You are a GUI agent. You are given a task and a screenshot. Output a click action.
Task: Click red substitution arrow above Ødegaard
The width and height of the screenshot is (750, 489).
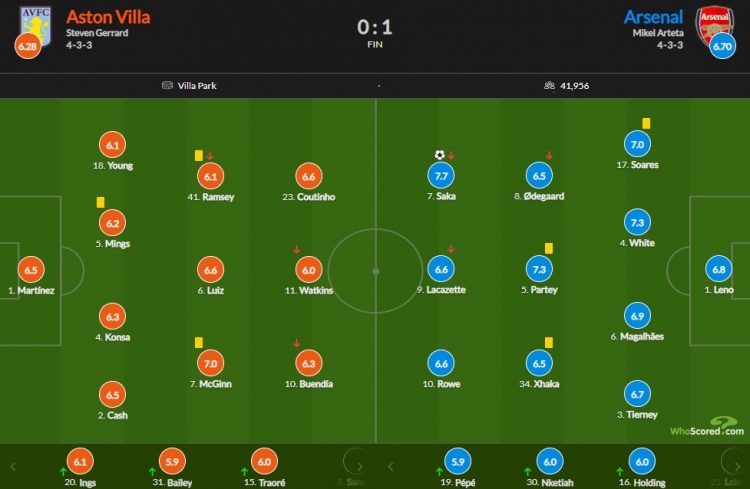[x=549, y=155]
